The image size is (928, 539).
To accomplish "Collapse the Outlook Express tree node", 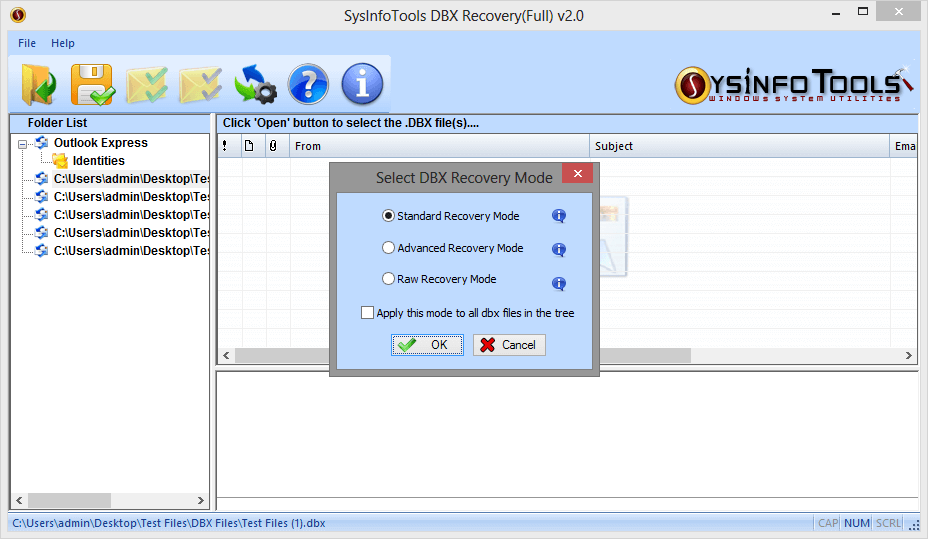I will (22, 144).
